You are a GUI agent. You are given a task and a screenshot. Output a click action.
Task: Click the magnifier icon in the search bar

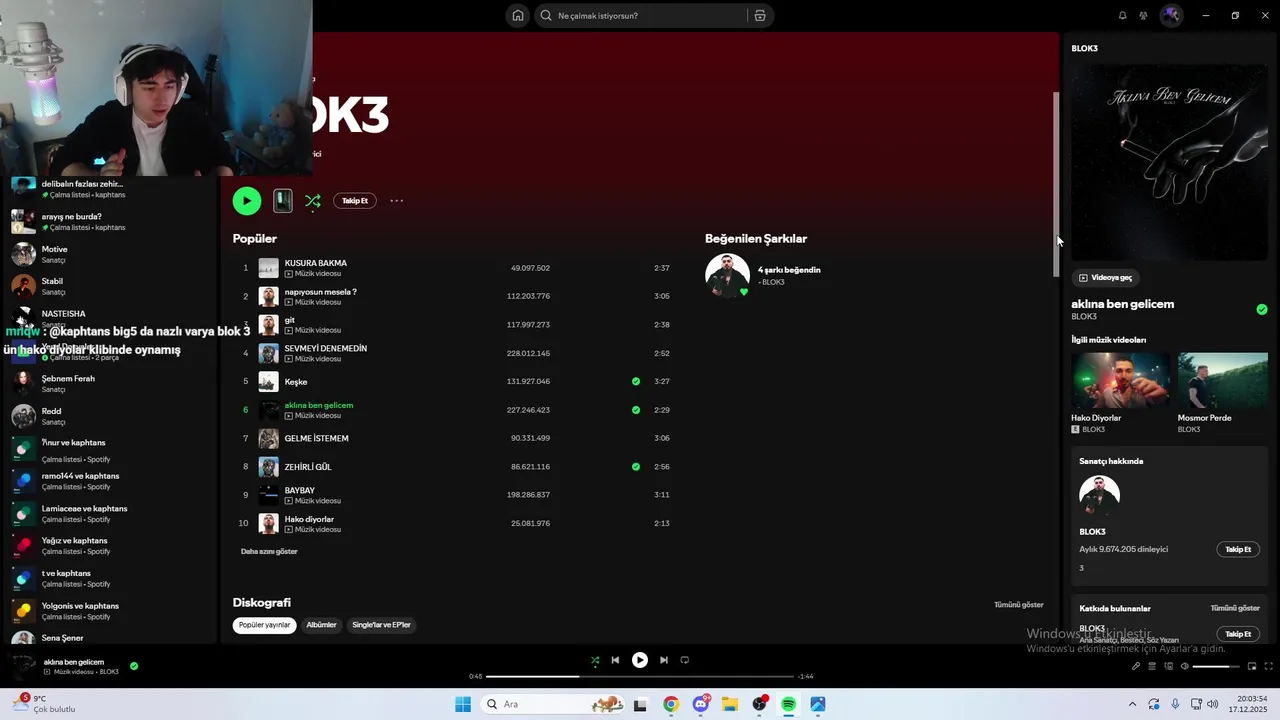pyautogui.click(x=546, y=16)
